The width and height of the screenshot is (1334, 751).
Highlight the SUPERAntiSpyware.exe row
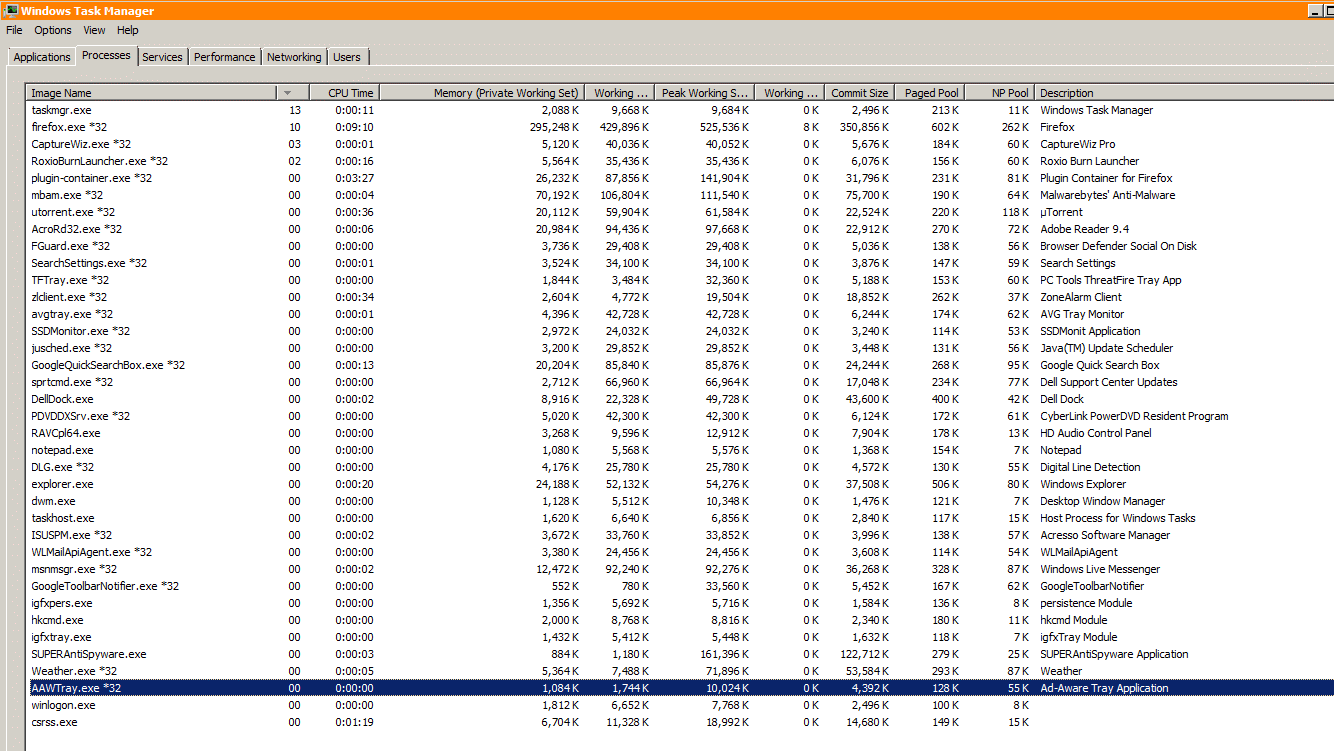click(680, 654)
